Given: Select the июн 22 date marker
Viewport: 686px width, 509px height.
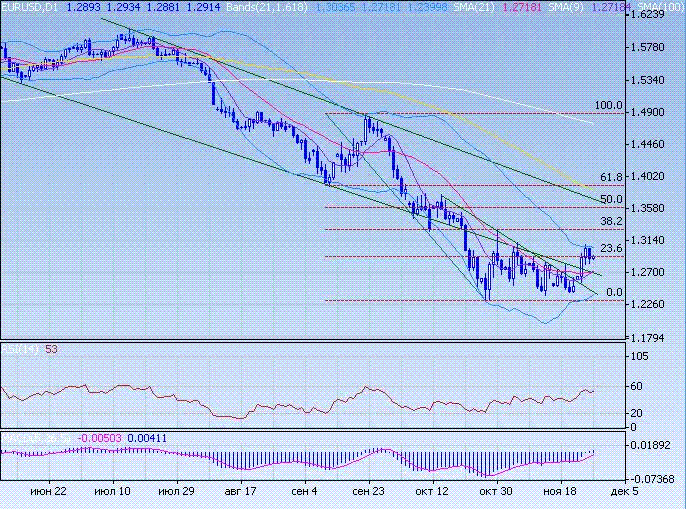Looking at the screenshot, I should click(49, 492).
